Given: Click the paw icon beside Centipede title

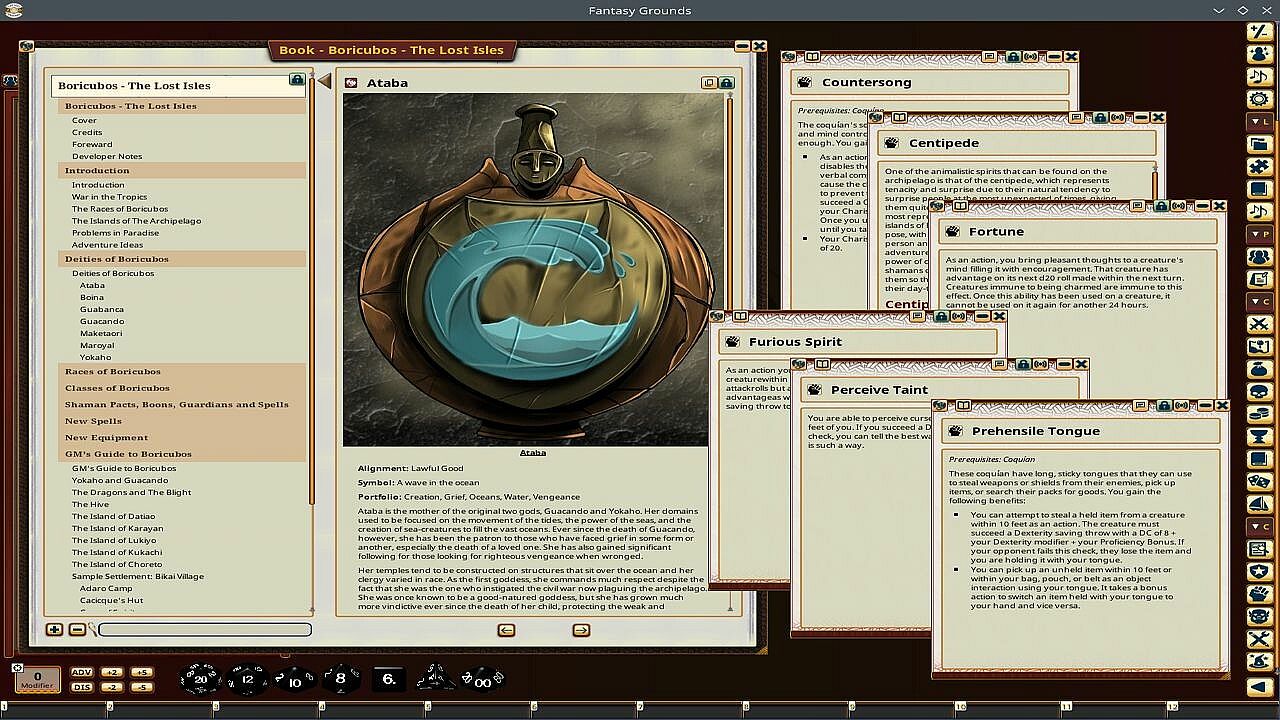Looking at the screenshot, I should 892,143.
